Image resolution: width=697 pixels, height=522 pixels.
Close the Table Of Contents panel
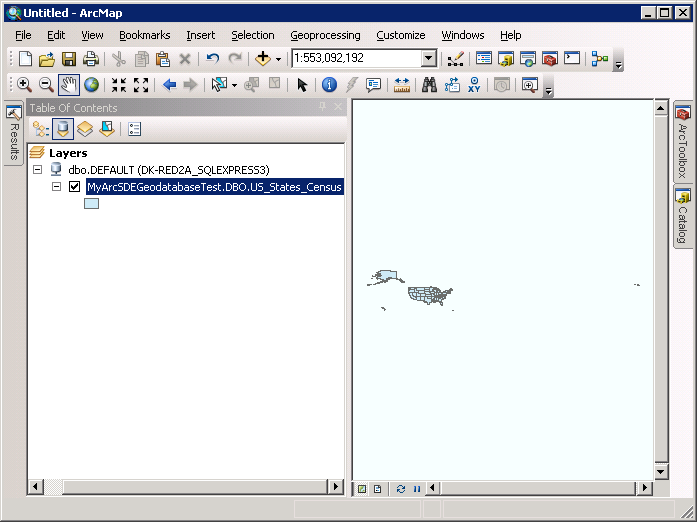pyautogui.click(x=338, y=107)
